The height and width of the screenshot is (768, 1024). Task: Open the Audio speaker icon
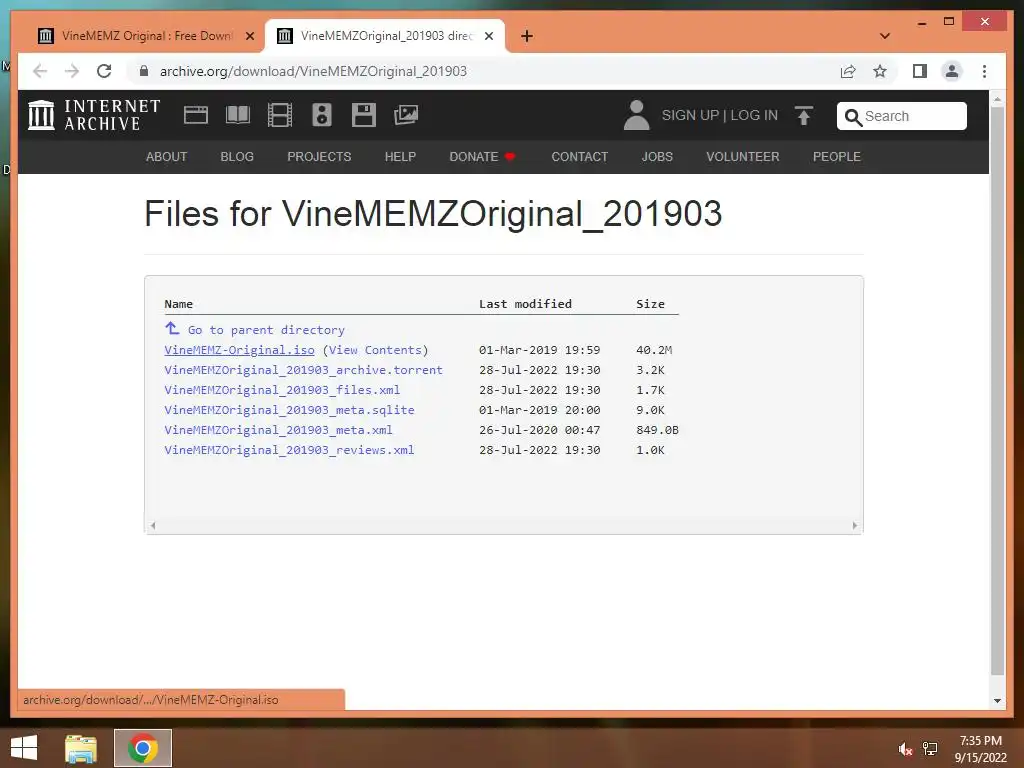click(x=322, y=115)
